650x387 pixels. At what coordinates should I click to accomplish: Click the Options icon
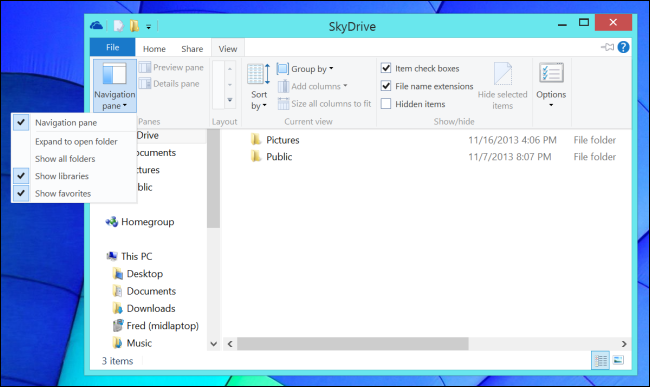coord(551,73)
